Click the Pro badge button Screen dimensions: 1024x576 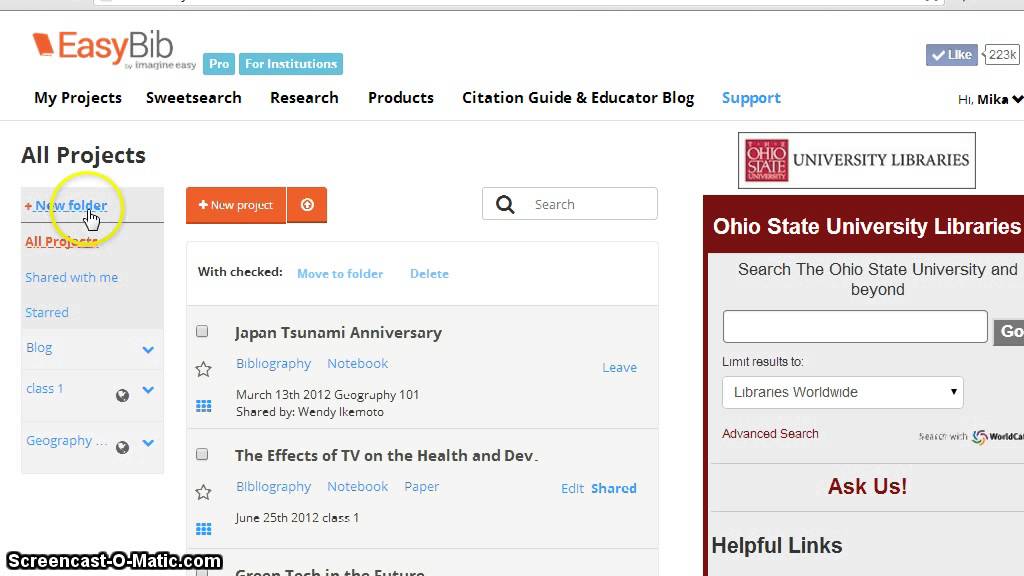click(x=219, y=64)
